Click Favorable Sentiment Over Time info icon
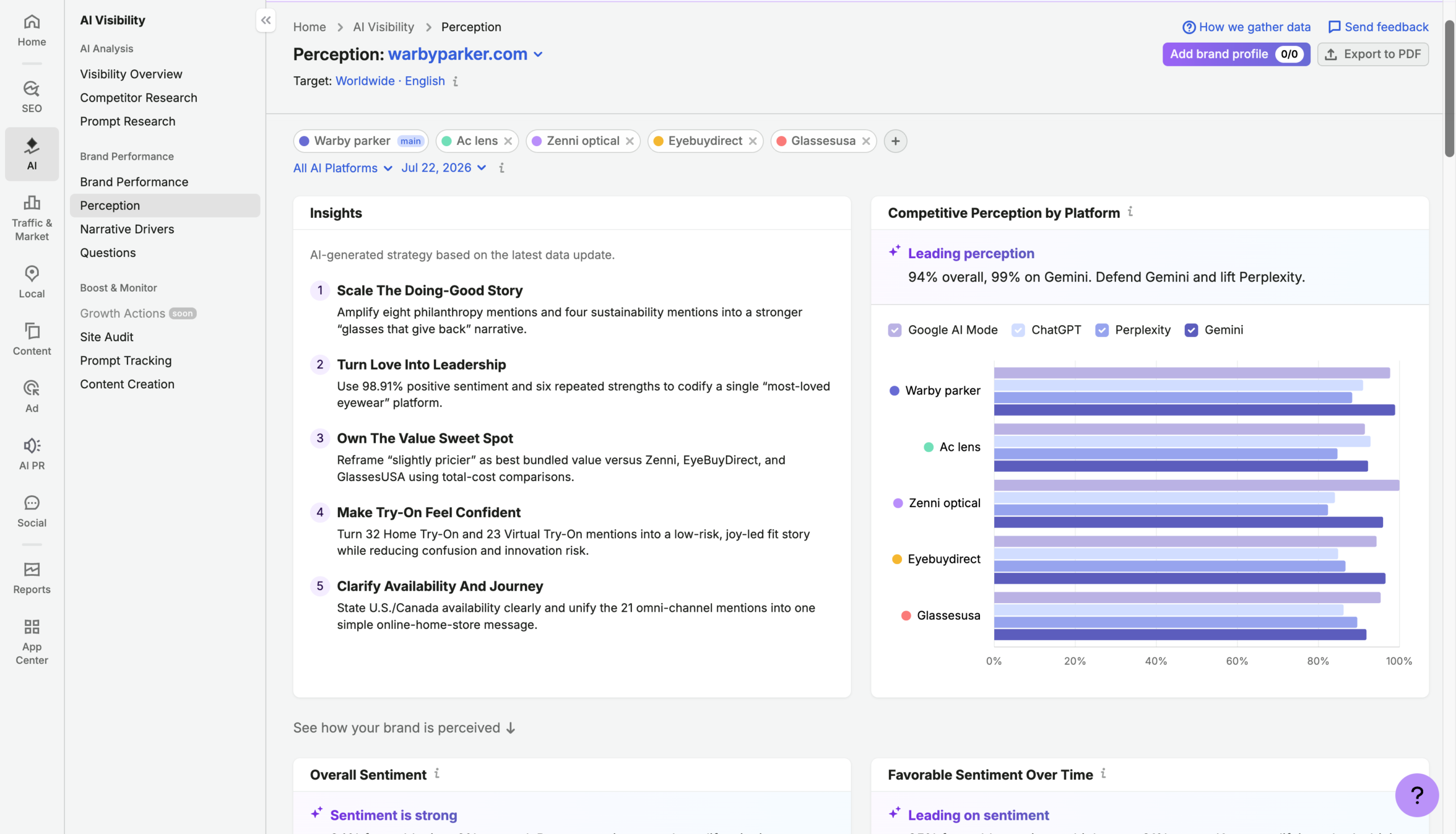Image resolution: width=1456 pixels, height=834 pixels. (1103, 774)
